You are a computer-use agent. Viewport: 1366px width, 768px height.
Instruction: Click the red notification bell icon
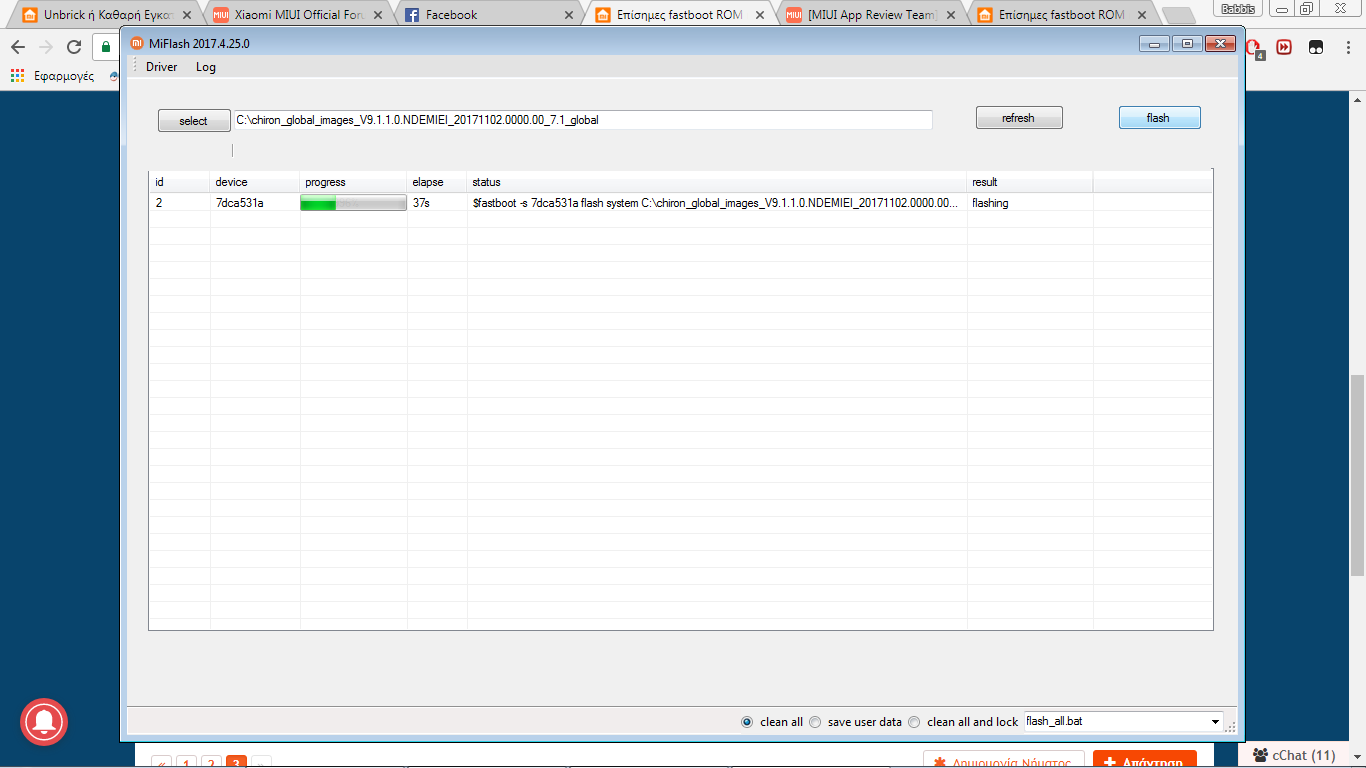[44, 721]
